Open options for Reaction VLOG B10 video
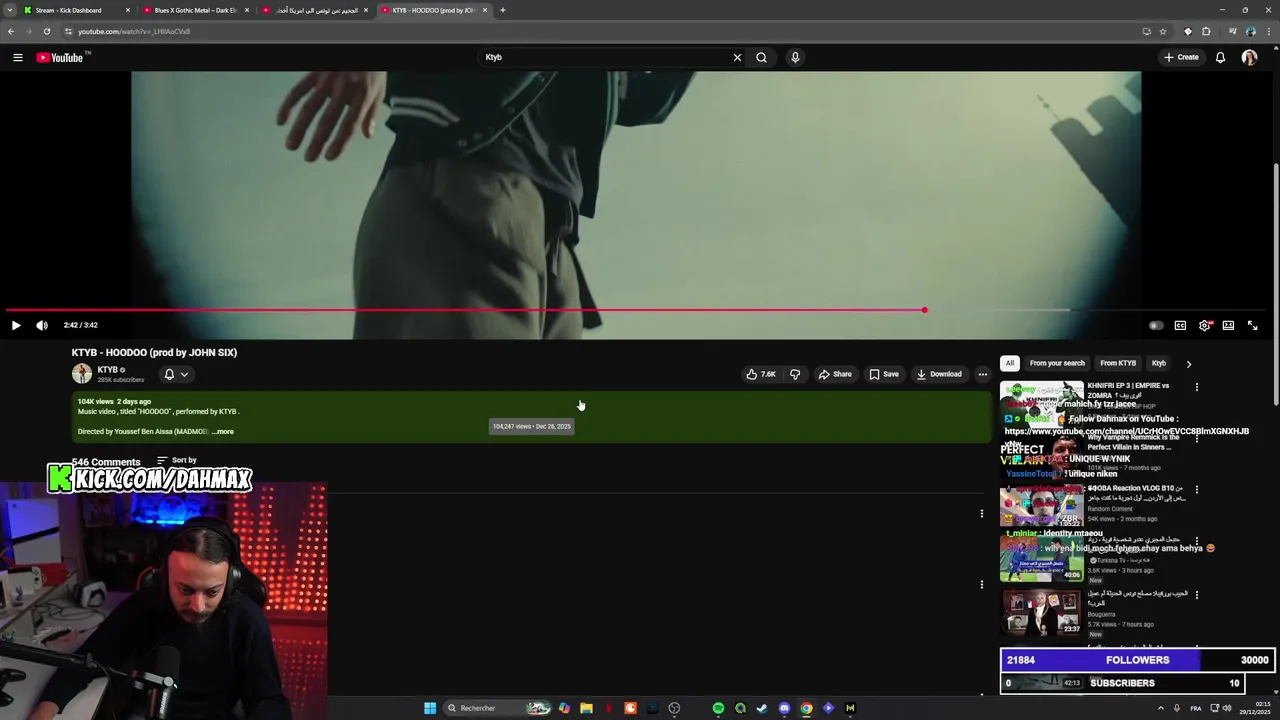 click(1197, 490)
